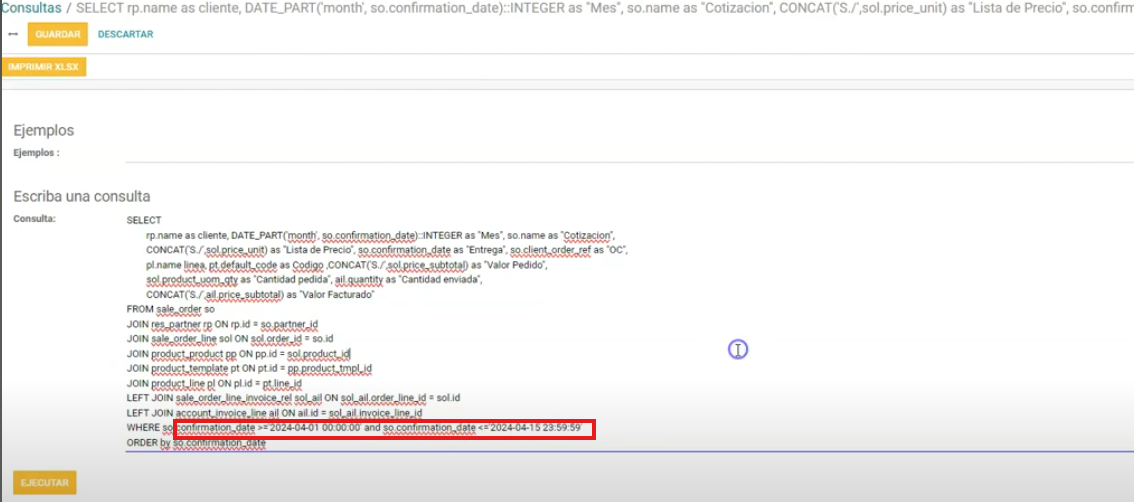Place cursor in JOIN product_product pp line
This screenshot has height=502, width=1134.
(238, 354)
